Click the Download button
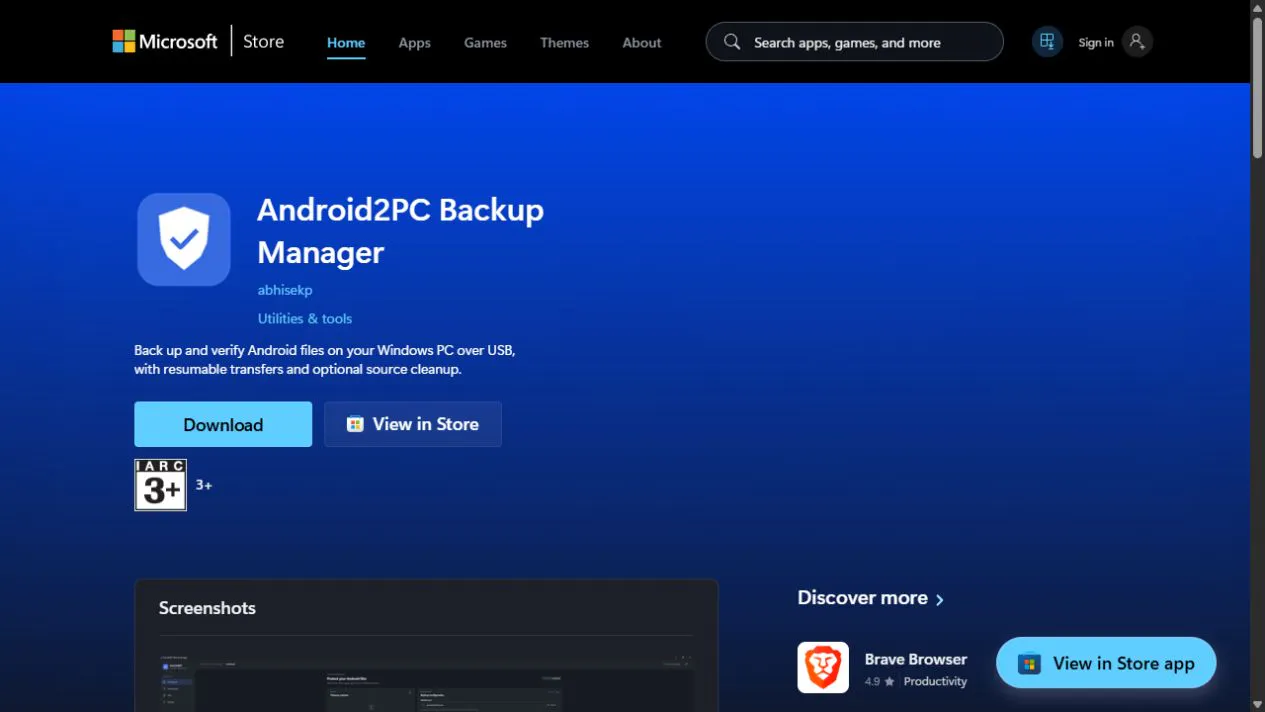 coord(223,424)
